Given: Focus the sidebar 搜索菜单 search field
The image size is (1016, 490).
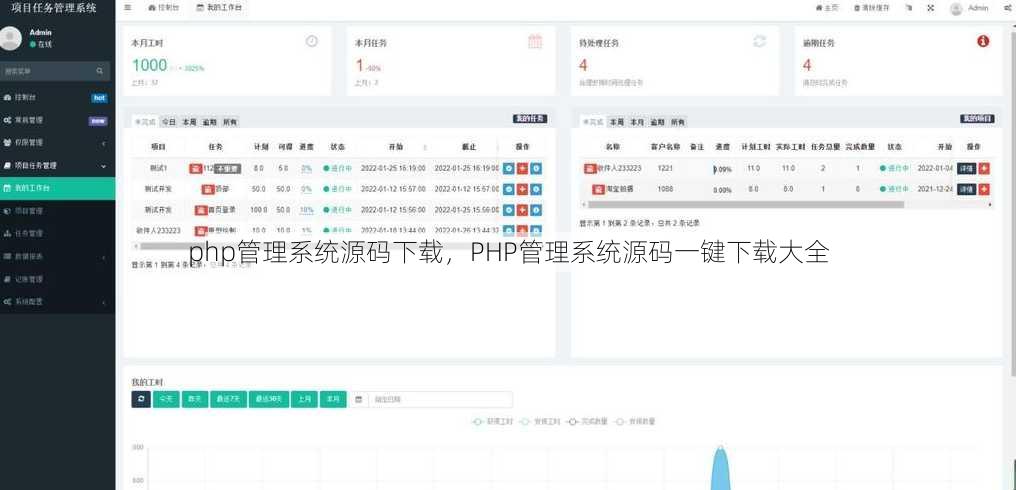Looking at the screenshot, I should coord(48,71).
